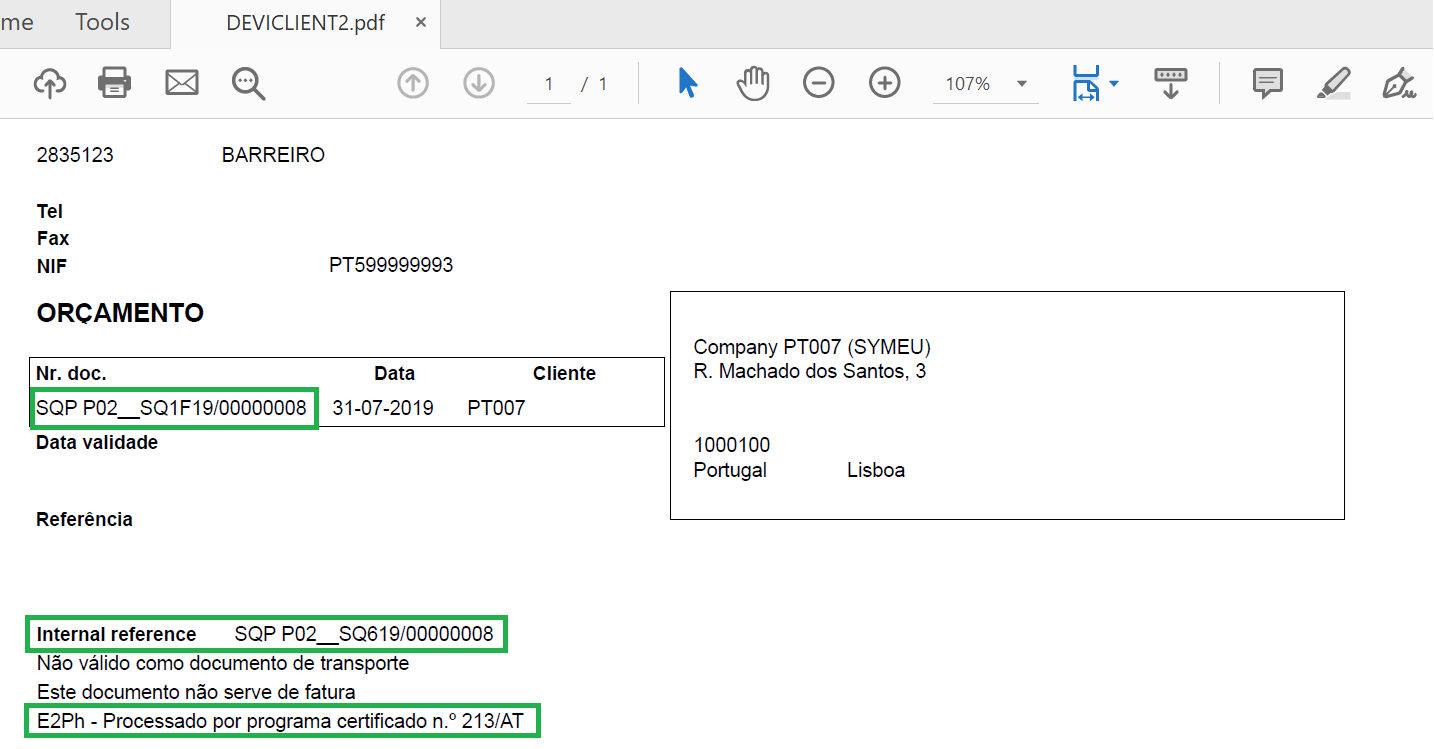The height and width of the screenshot is (749, 1434).
Task: Open the 107% zoom dropdown
Action: [x=1022, y=84]
